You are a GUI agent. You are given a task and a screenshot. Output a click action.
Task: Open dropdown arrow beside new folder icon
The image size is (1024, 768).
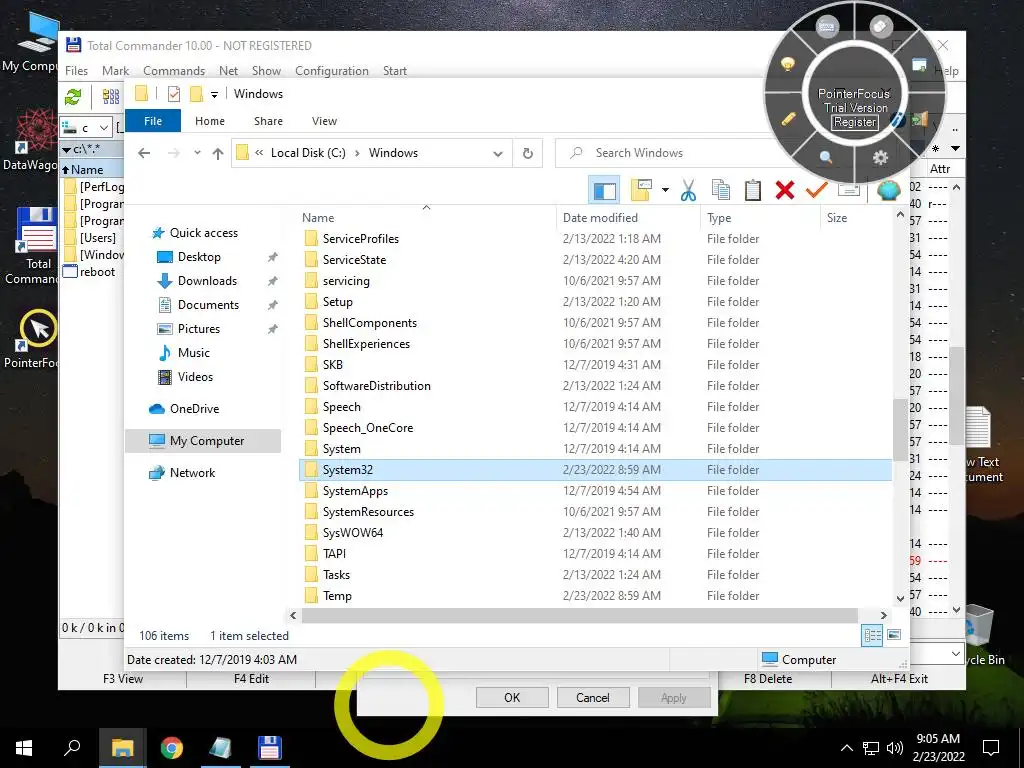[x=665, y=190]
